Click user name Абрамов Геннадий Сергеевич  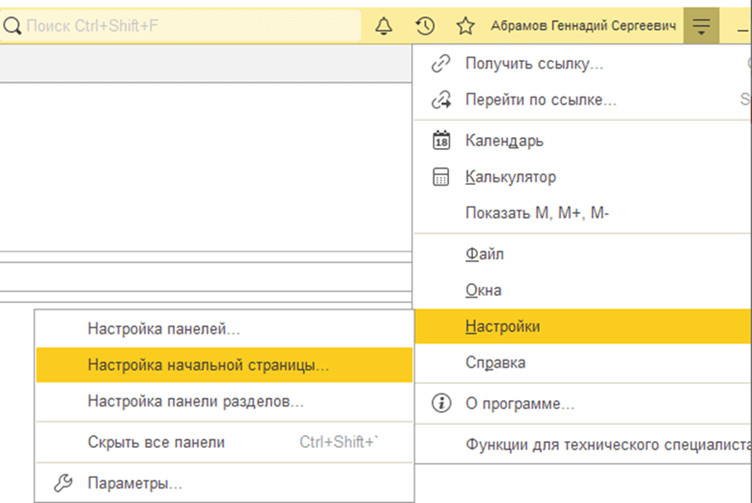point(583,25)
